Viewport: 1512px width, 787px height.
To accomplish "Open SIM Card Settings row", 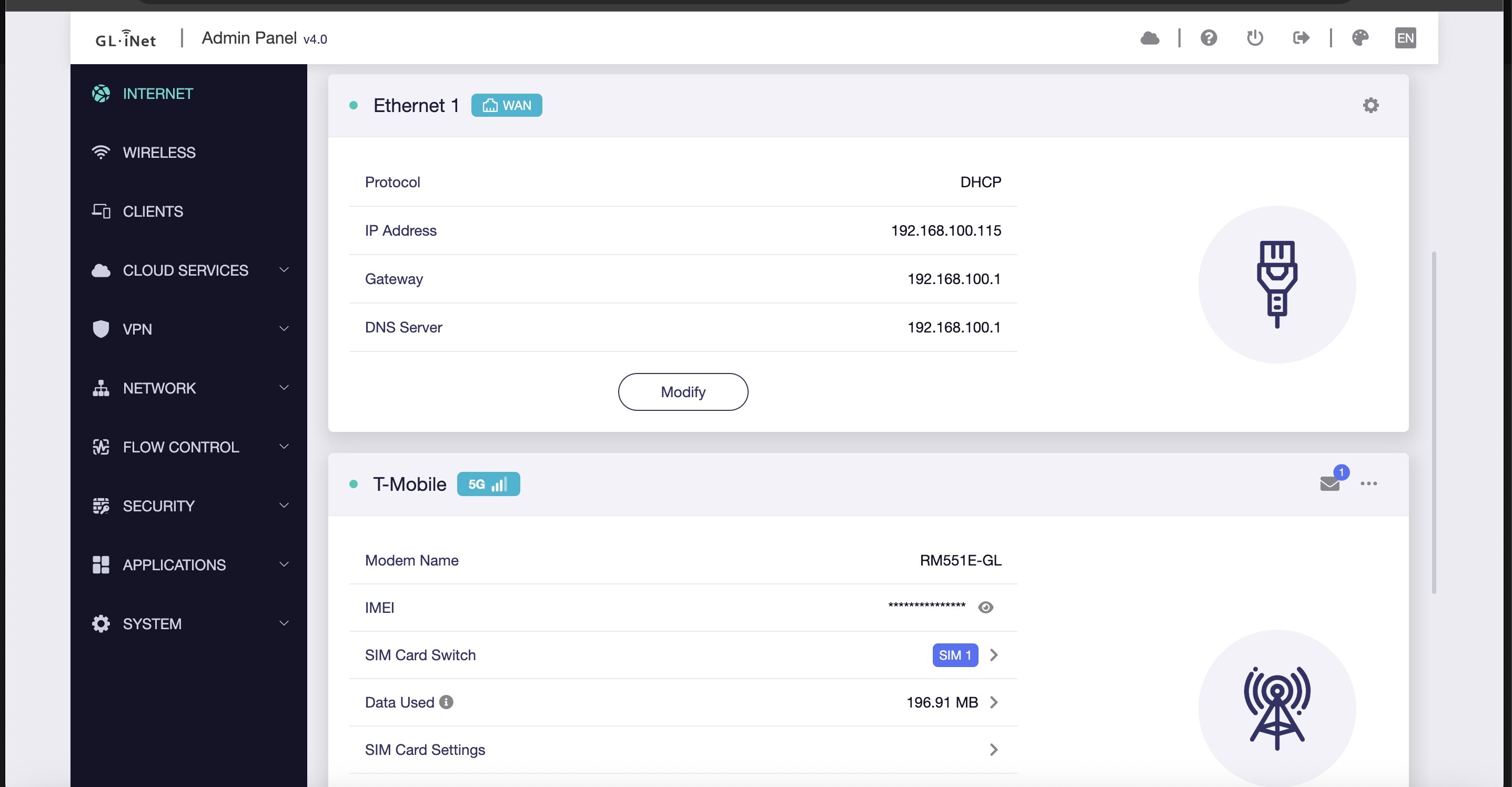I will click(x=683, y=750).
